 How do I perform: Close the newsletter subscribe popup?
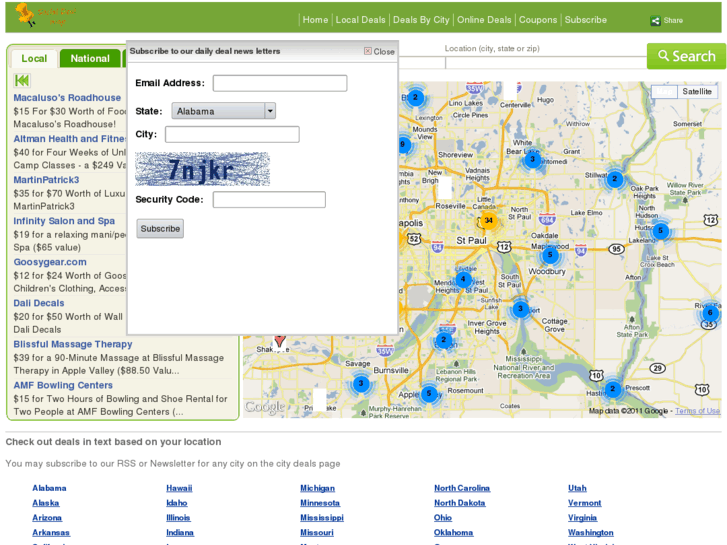click(x=379, y=51)
